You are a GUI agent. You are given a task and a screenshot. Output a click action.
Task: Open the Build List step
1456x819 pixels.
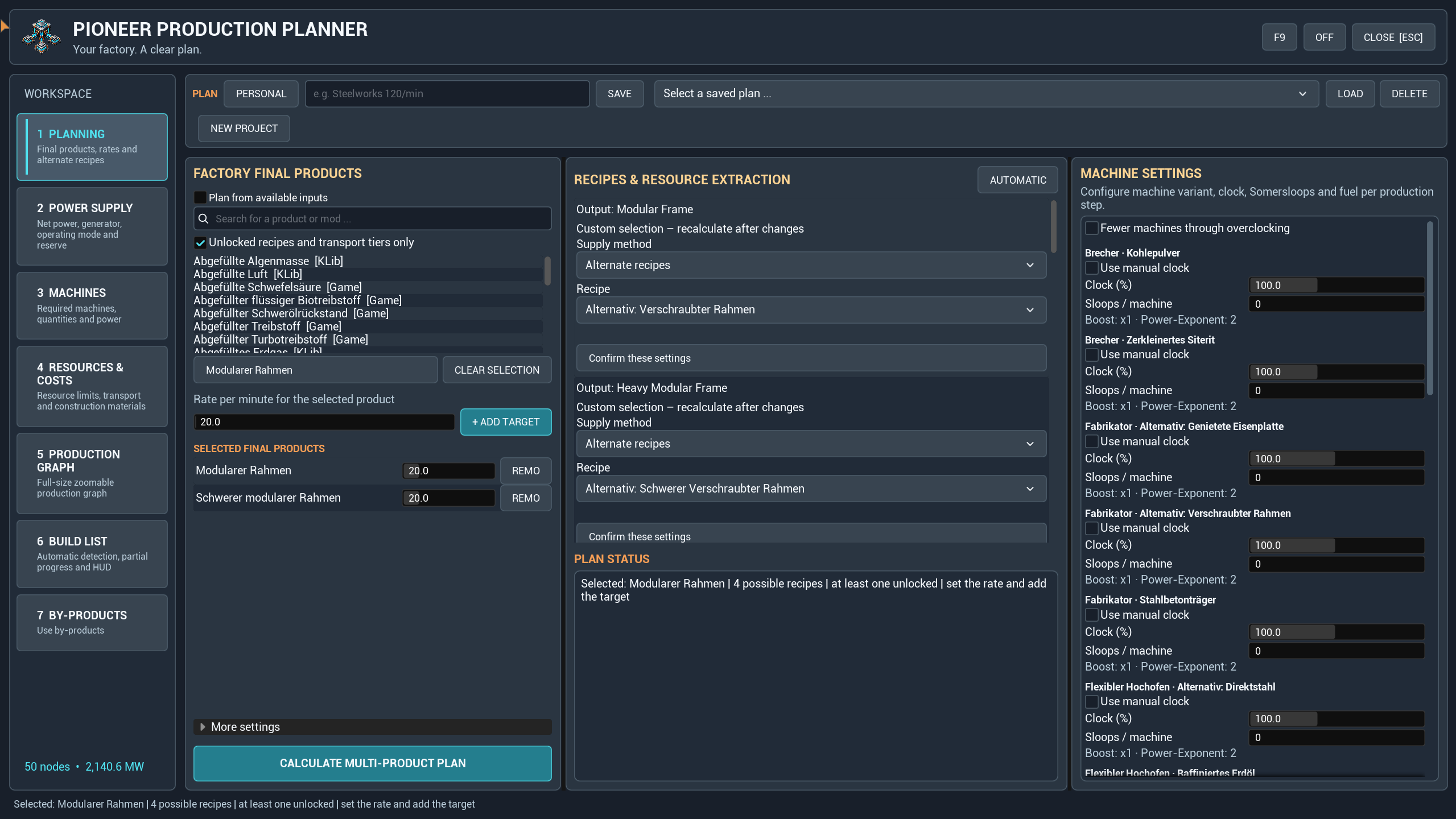pyautogui.click(x=92, y=554)
